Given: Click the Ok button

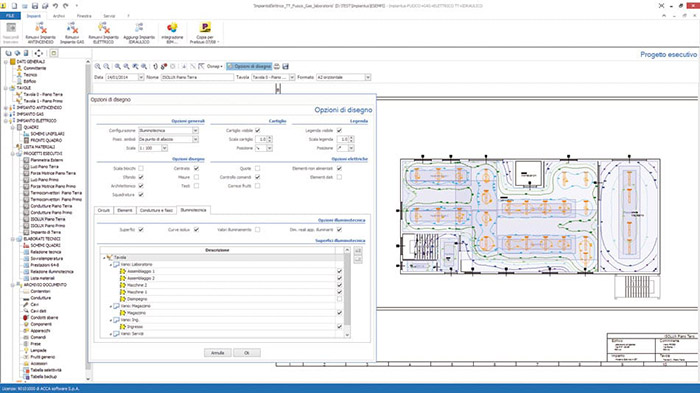Looking at the screenshot, I should (247, 353).
